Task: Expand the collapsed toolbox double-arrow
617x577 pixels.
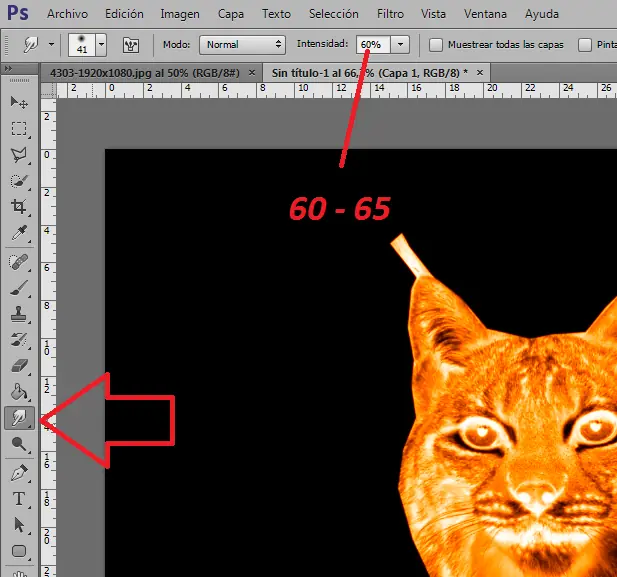Action: pos(8,68)
